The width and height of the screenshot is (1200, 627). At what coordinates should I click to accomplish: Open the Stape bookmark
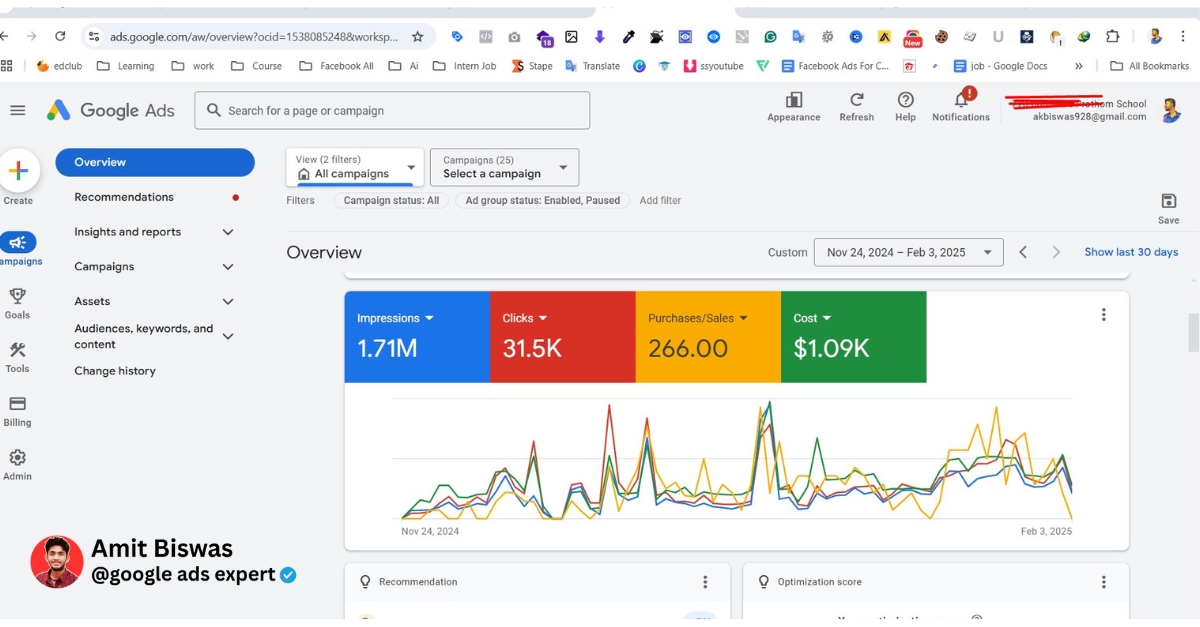click(x=532, y=66)
